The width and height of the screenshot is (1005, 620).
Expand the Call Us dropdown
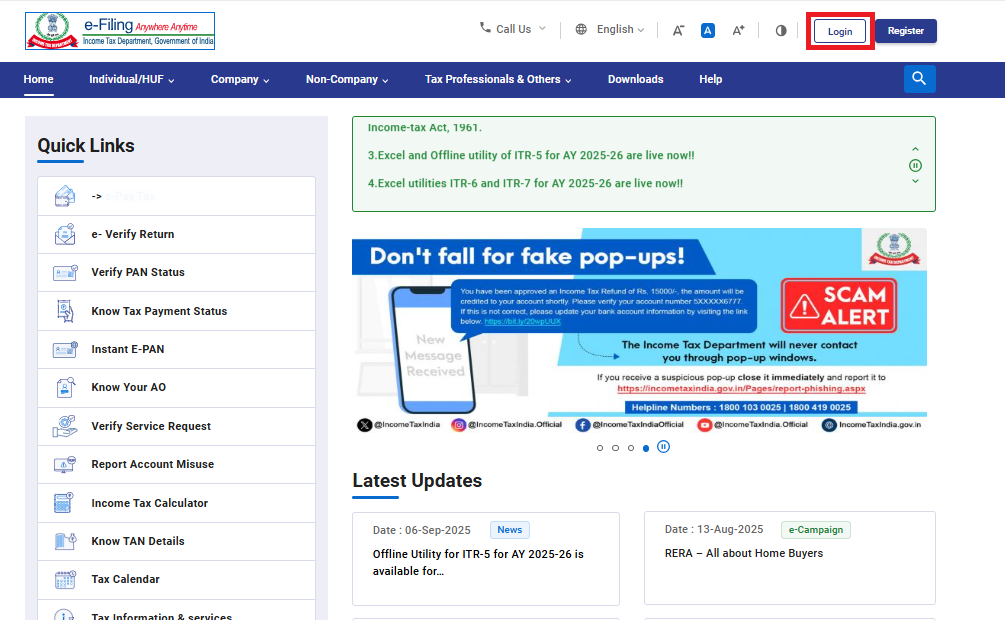point(513,29)
